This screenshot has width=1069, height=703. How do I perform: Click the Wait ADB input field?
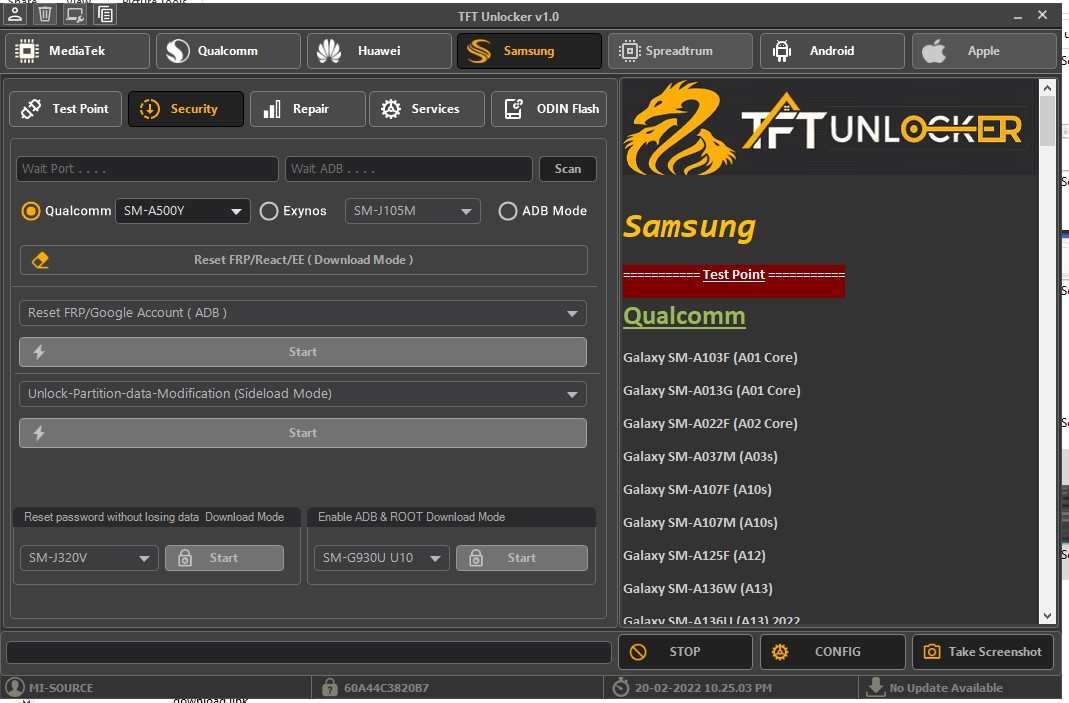pyautogui.click(x=408, y=169)
